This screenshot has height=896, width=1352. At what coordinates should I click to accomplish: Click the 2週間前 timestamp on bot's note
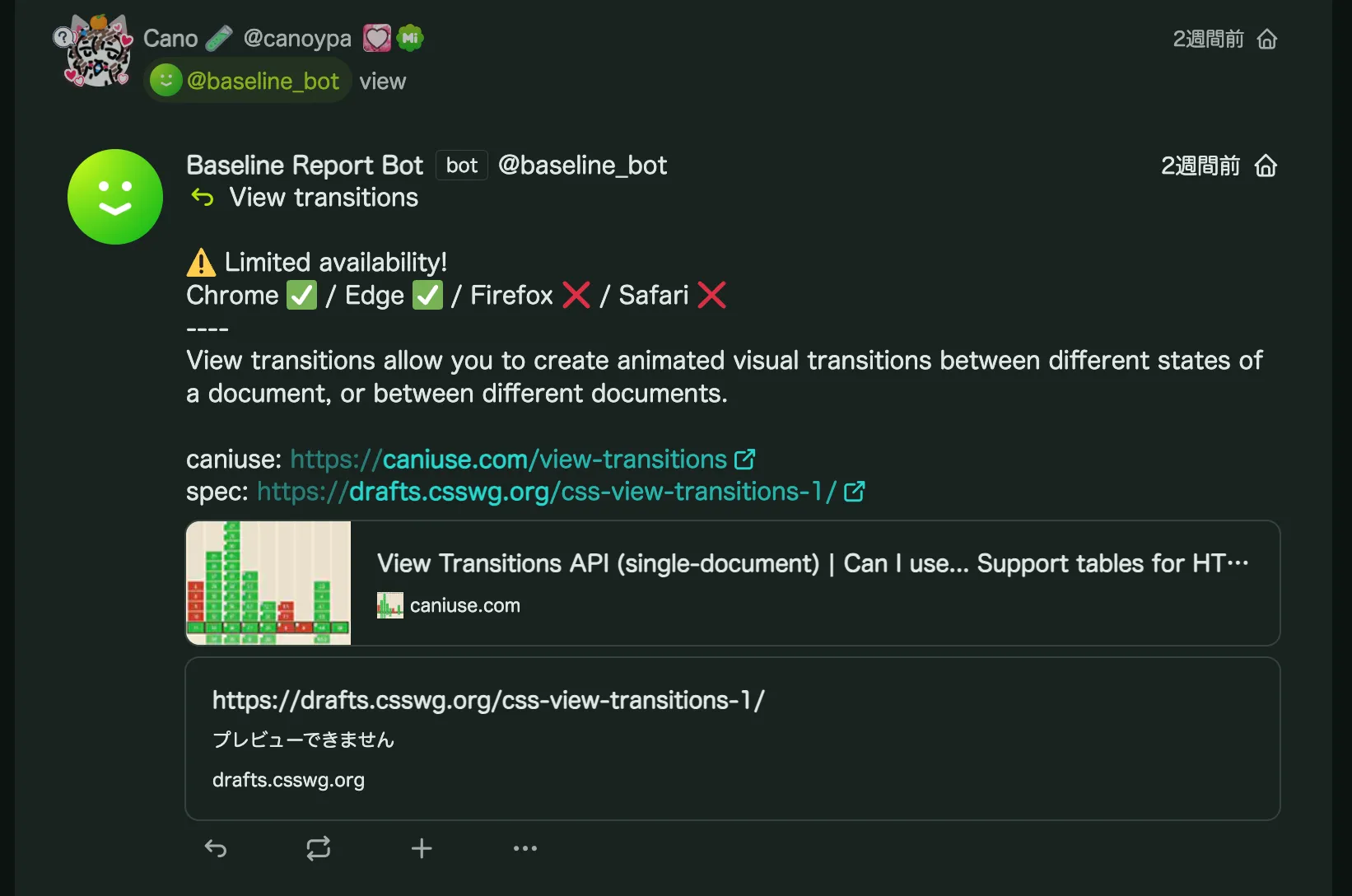tap(1200, 166)
